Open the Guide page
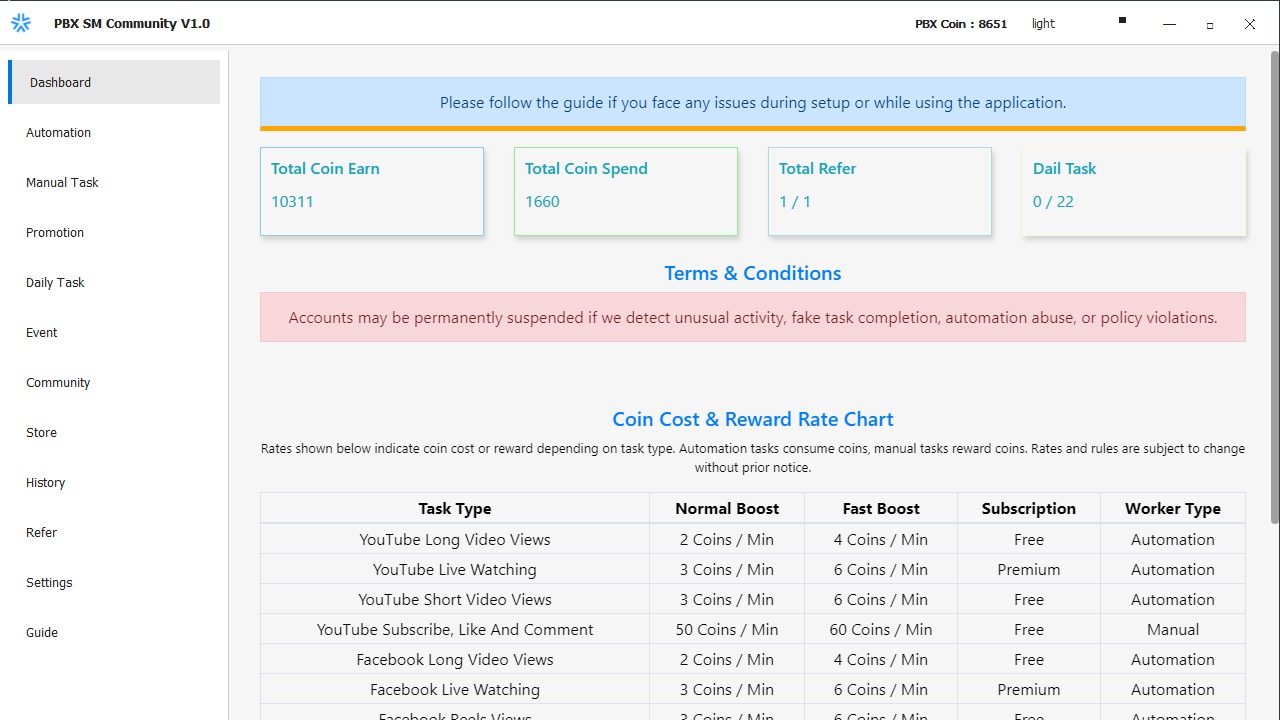Screen dimensions: 1280x720 (42, 632)
